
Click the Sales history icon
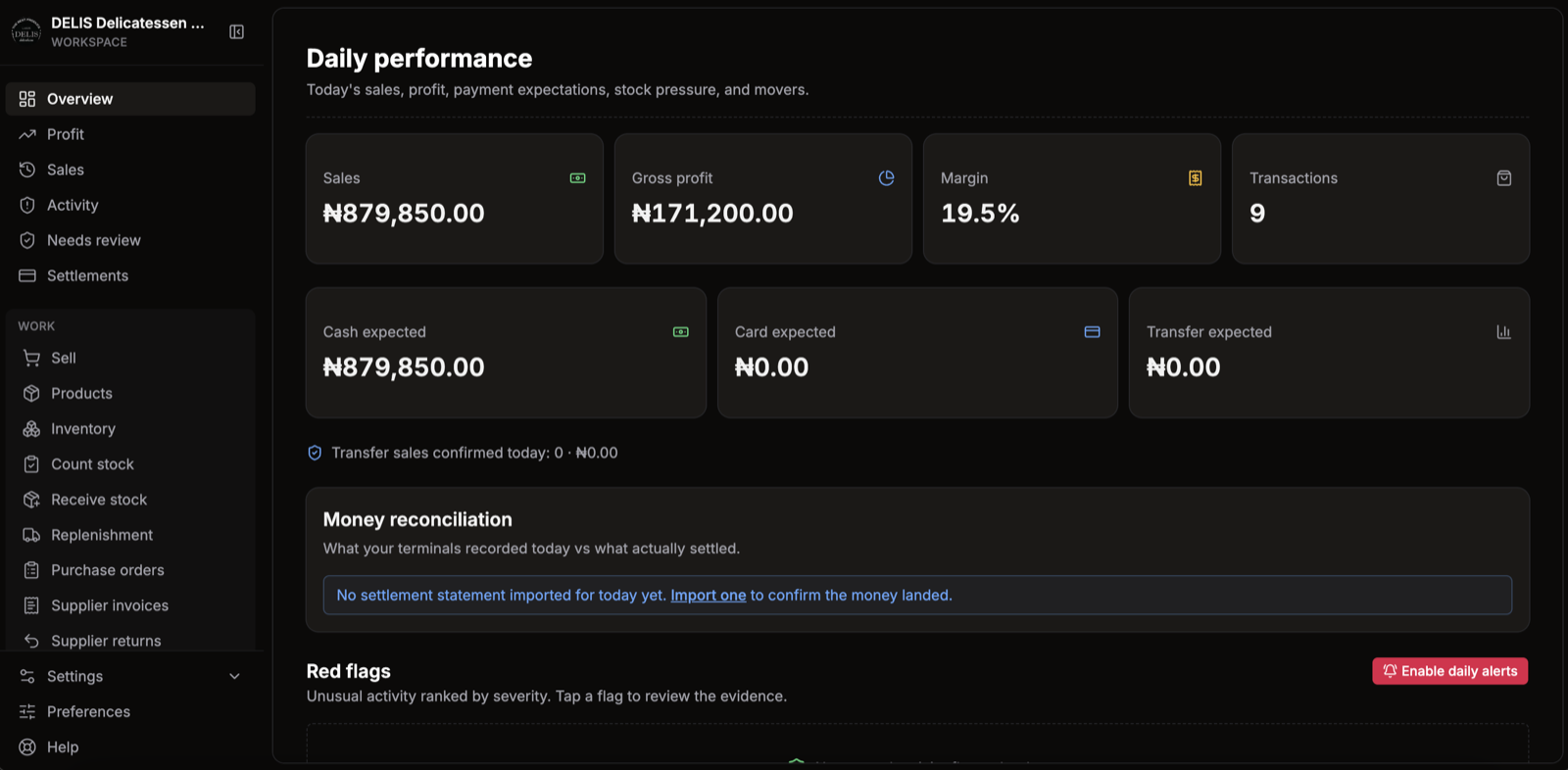tap(27, 169)
